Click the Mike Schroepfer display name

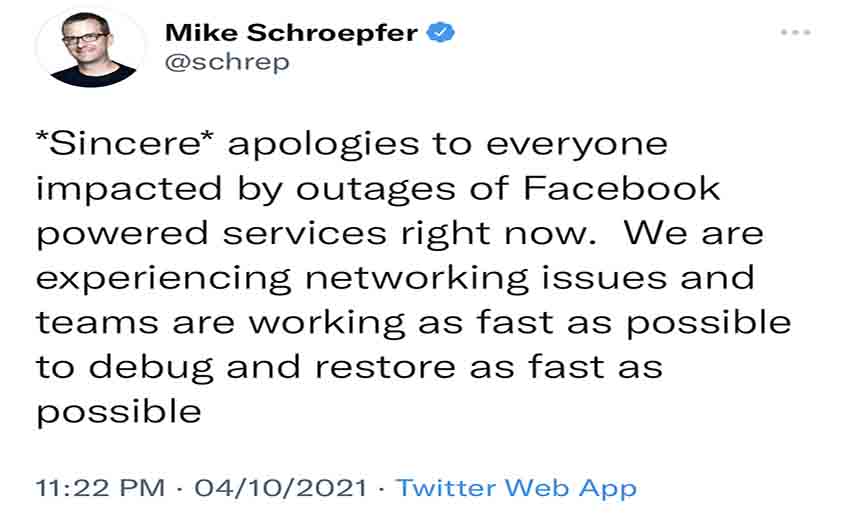click(291, 33)
